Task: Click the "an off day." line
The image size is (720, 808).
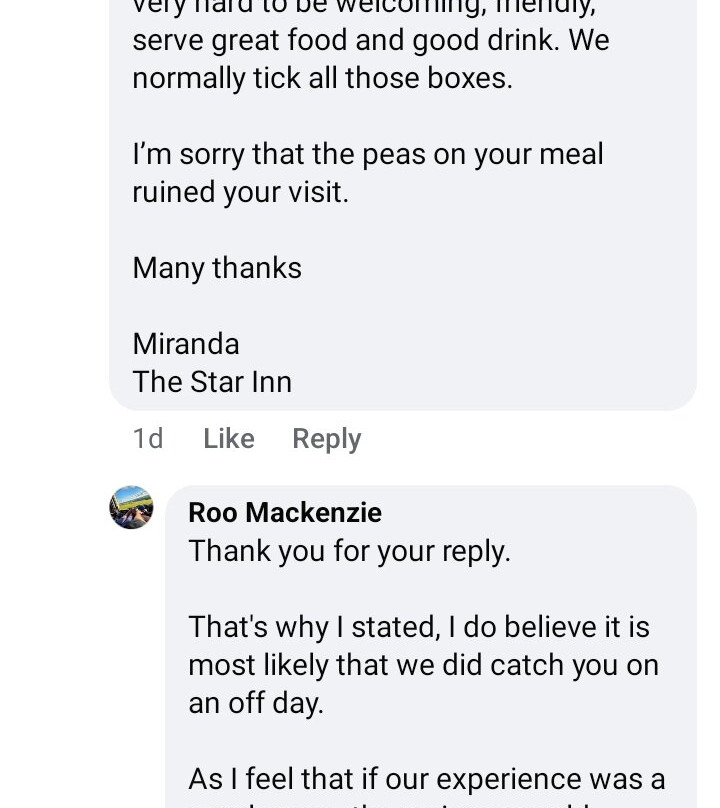Action: click(256, 703)
